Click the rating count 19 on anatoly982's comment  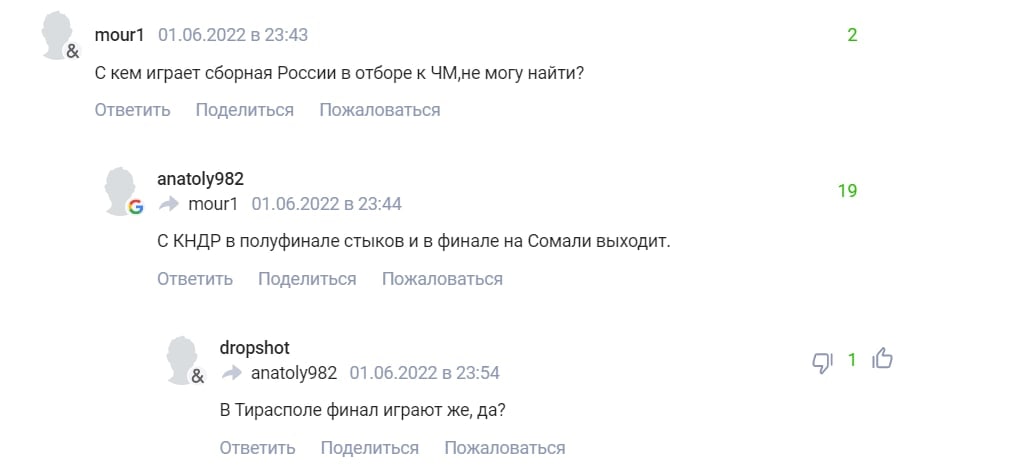click(x=847, y=191)
